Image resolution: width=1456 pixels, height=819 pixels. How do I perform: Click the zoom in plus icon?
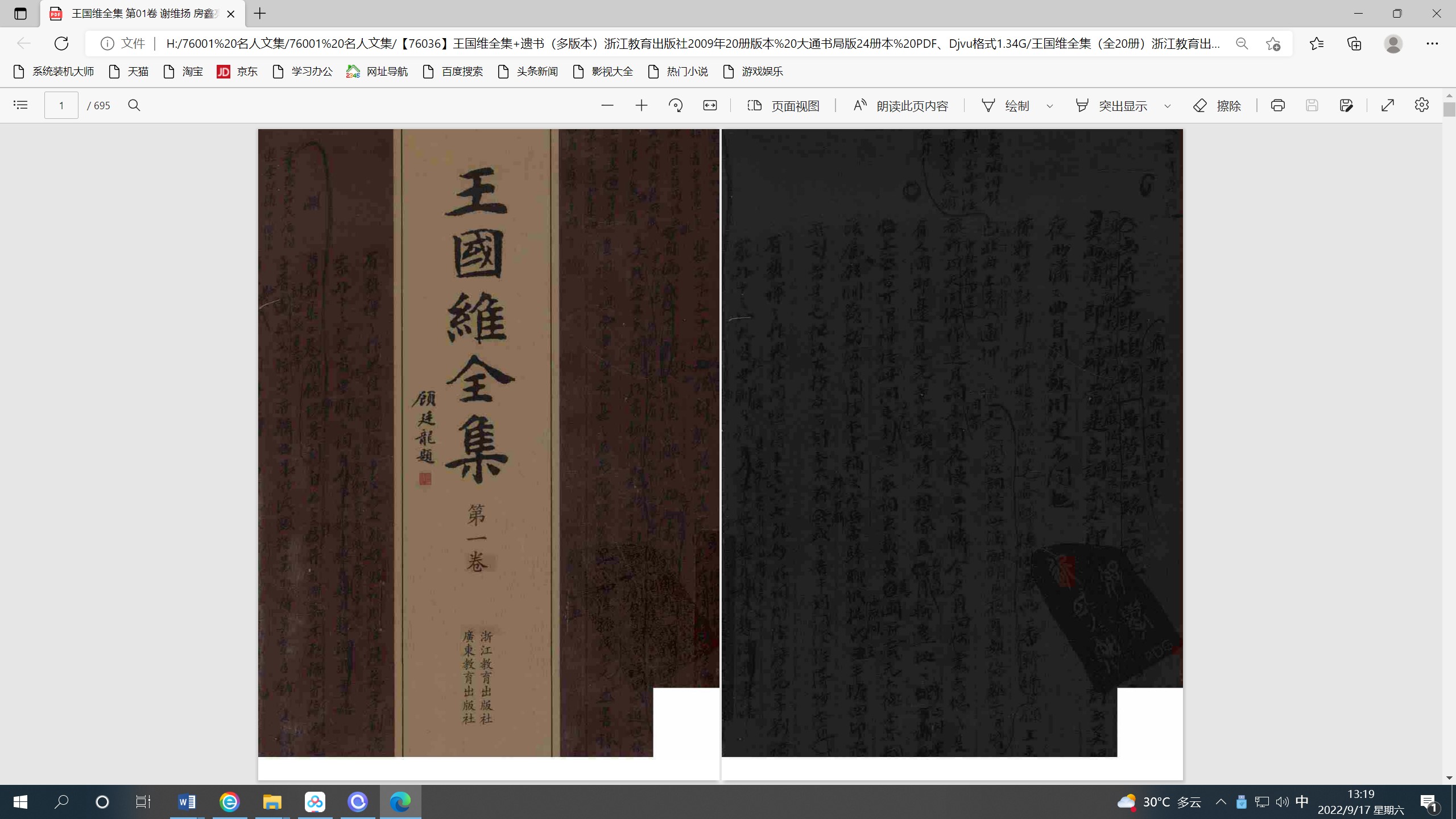coord(641,105)
